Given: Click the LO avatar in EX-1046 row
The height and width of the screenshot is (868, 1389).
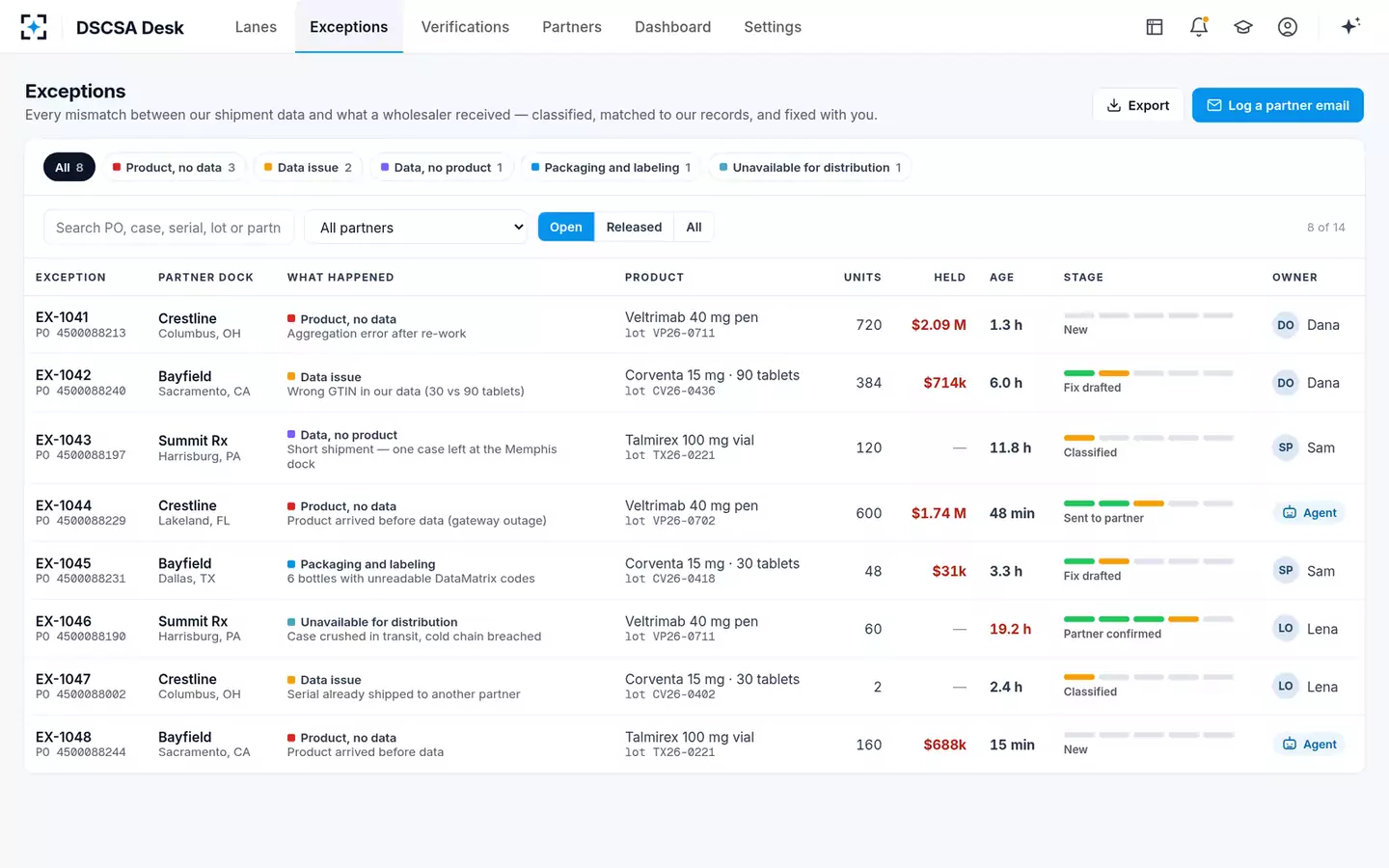Looking at the screenshot, I should [x=1286, y=629].
